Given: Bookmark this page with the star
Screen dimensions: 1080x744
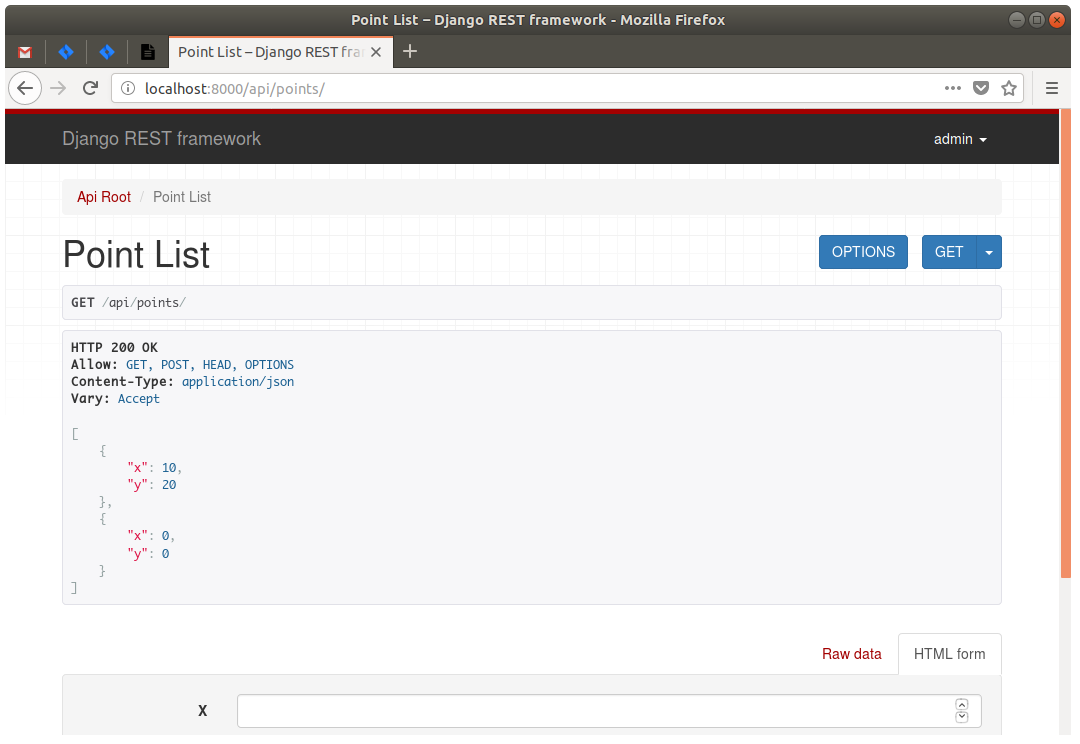Looking at the screenshot, I should [1009, 88].
